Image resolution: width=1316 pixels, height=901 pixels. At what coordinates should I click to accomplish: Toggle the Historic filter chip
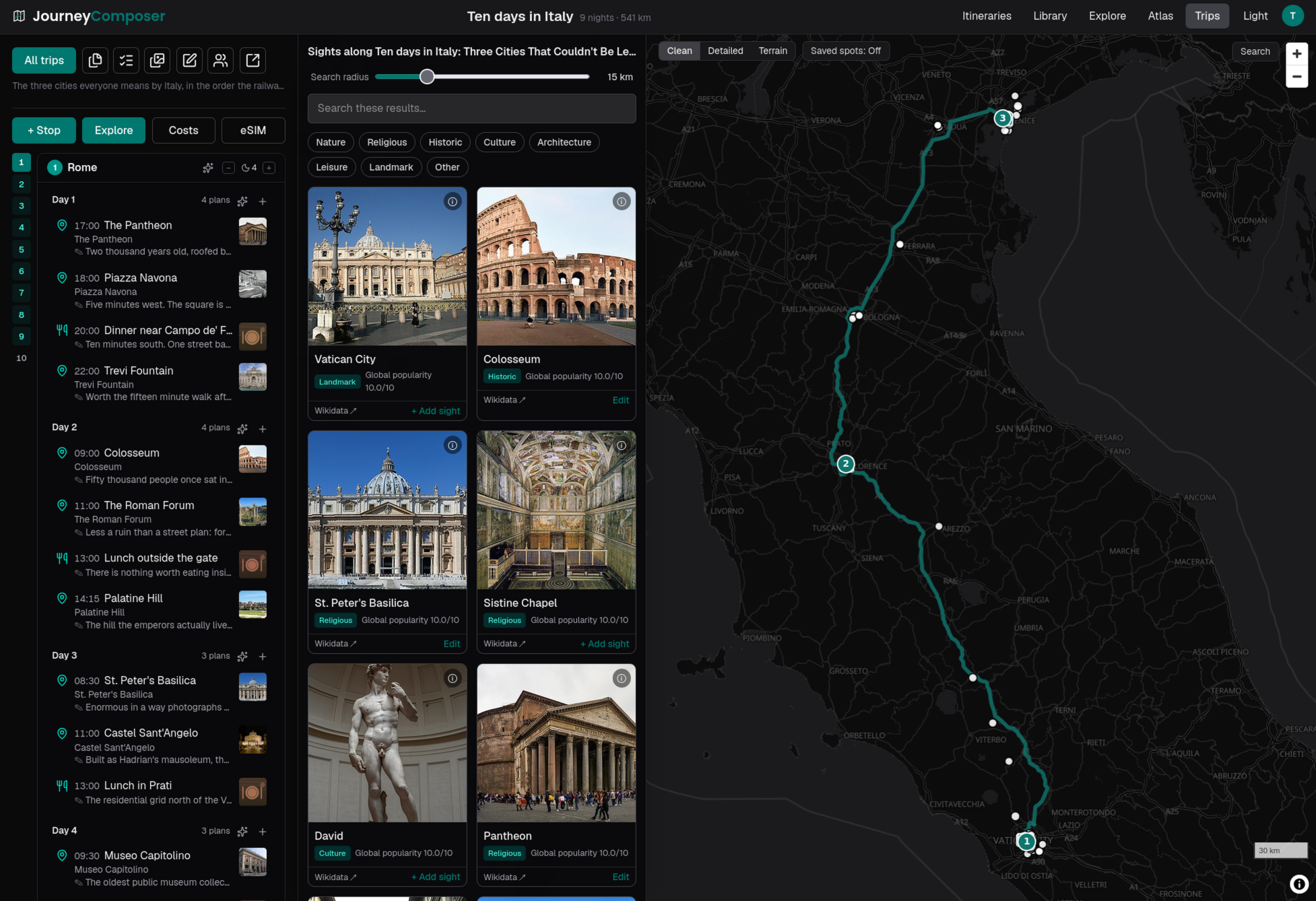pyautogui.click(x=445, y=142)
